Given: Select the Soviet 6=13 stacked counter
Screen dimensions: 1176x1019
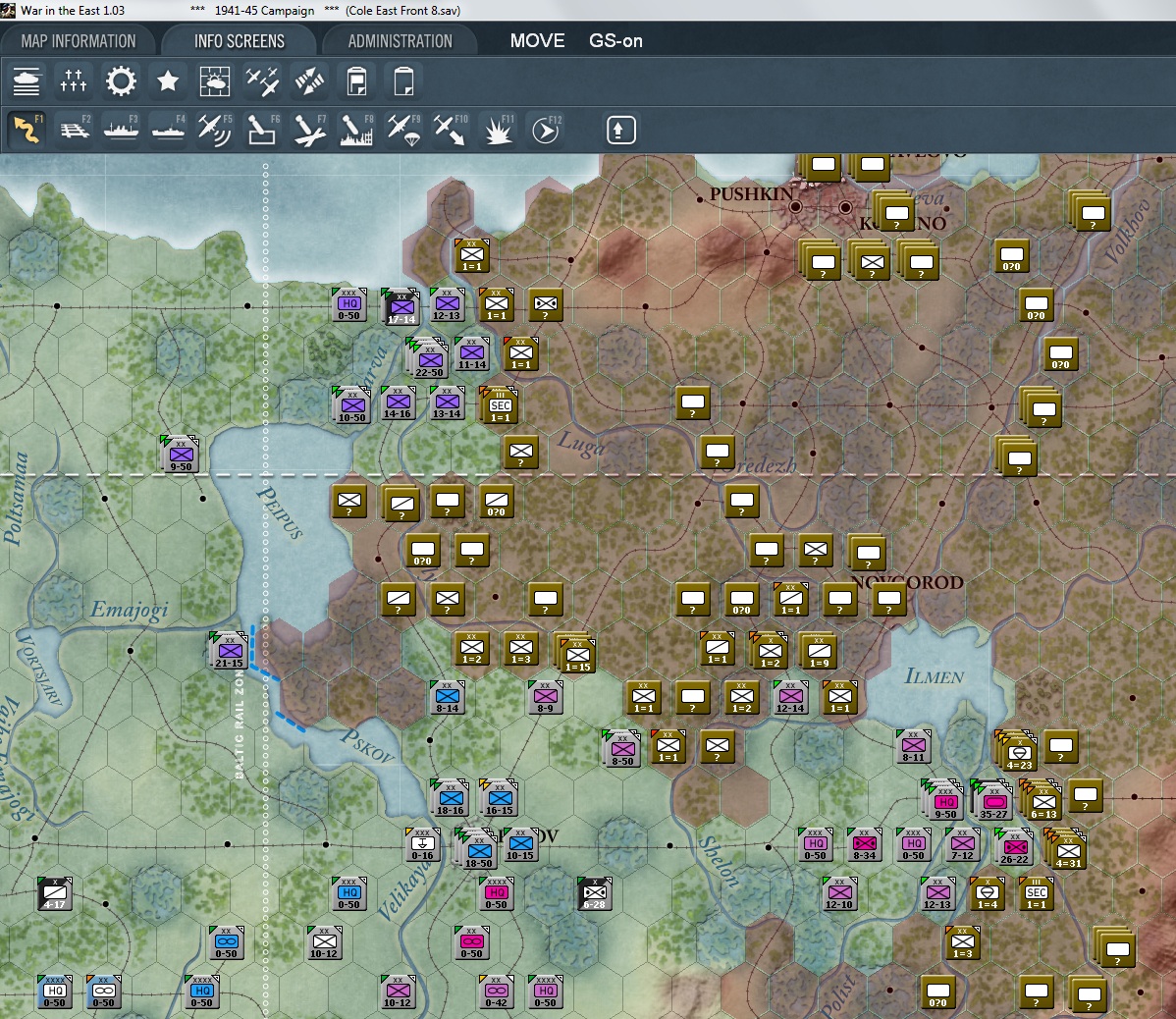Looking at the screenshot, I should click(x=1041, y=800).
